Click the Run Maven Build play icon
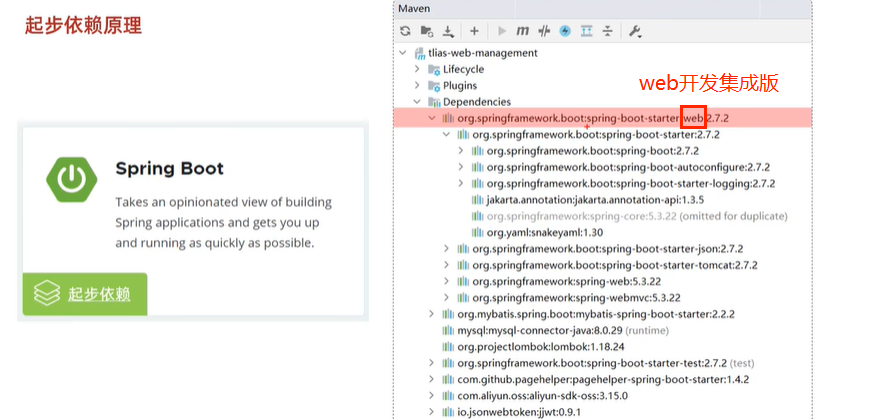The width and height of the screenshot is (874, 419). click(x=502, y=31)
